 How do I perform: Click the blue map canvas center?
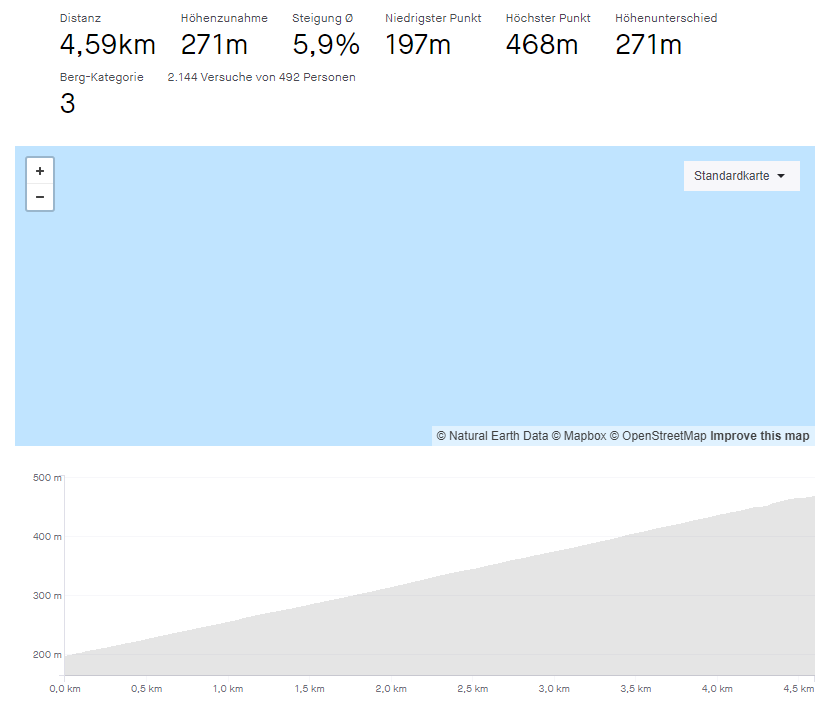coord(414,296)
